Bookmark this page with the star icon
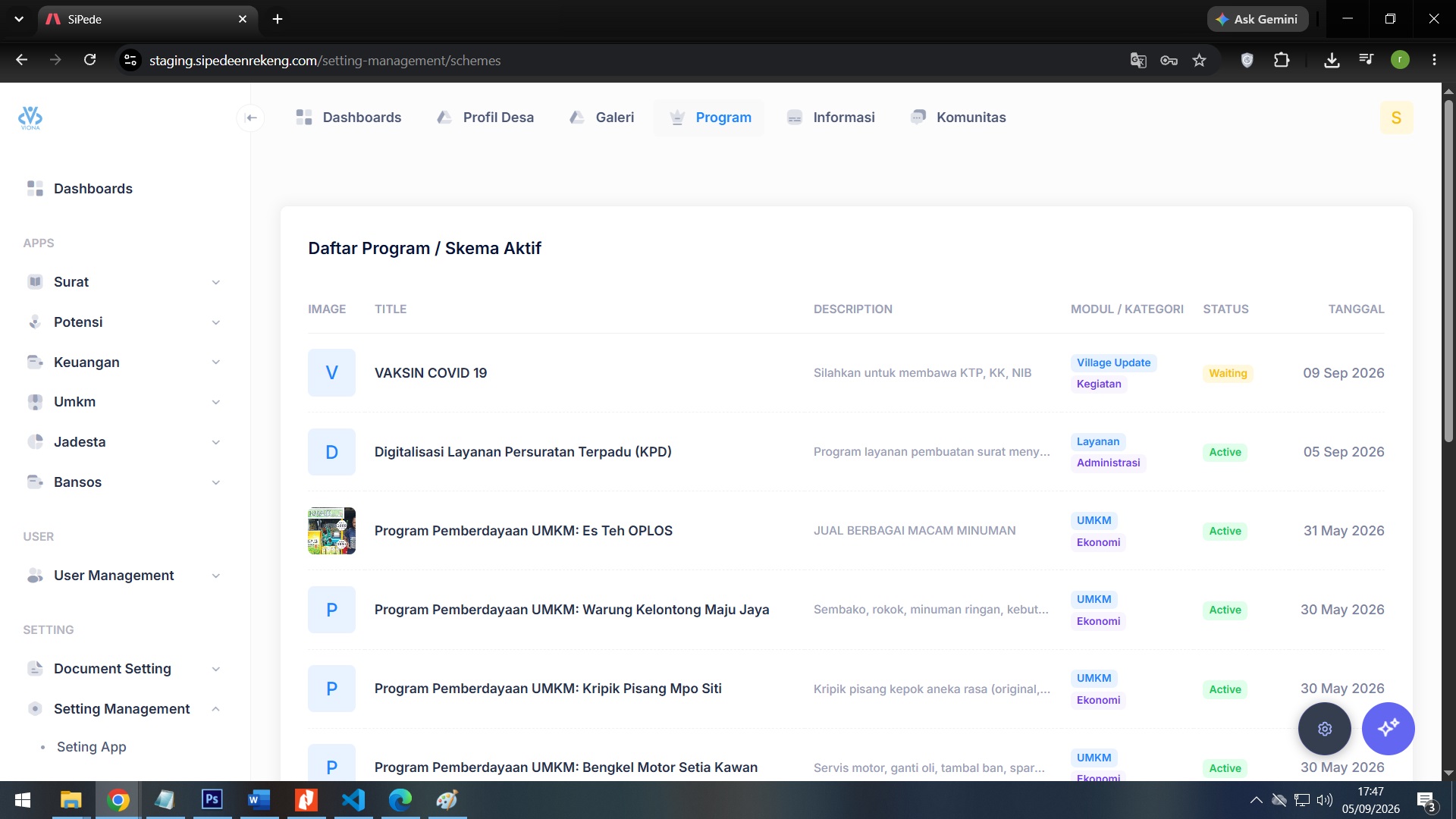 click(x=1199, y=60)
